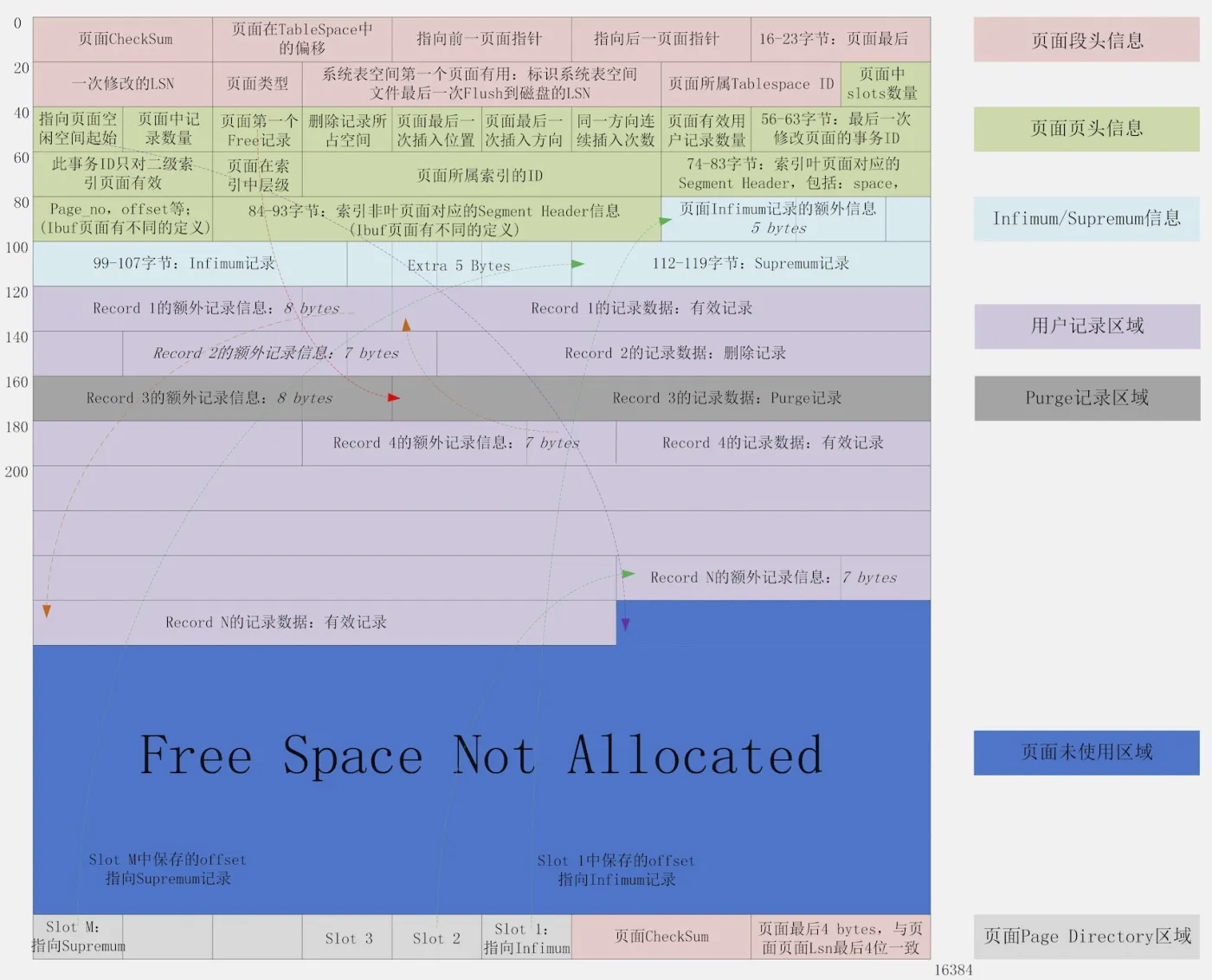Click the 页面最后一次插入位置 cell
Image resolution: width=1212 pixels, height=980 pixels.
(x=436, y=129)
